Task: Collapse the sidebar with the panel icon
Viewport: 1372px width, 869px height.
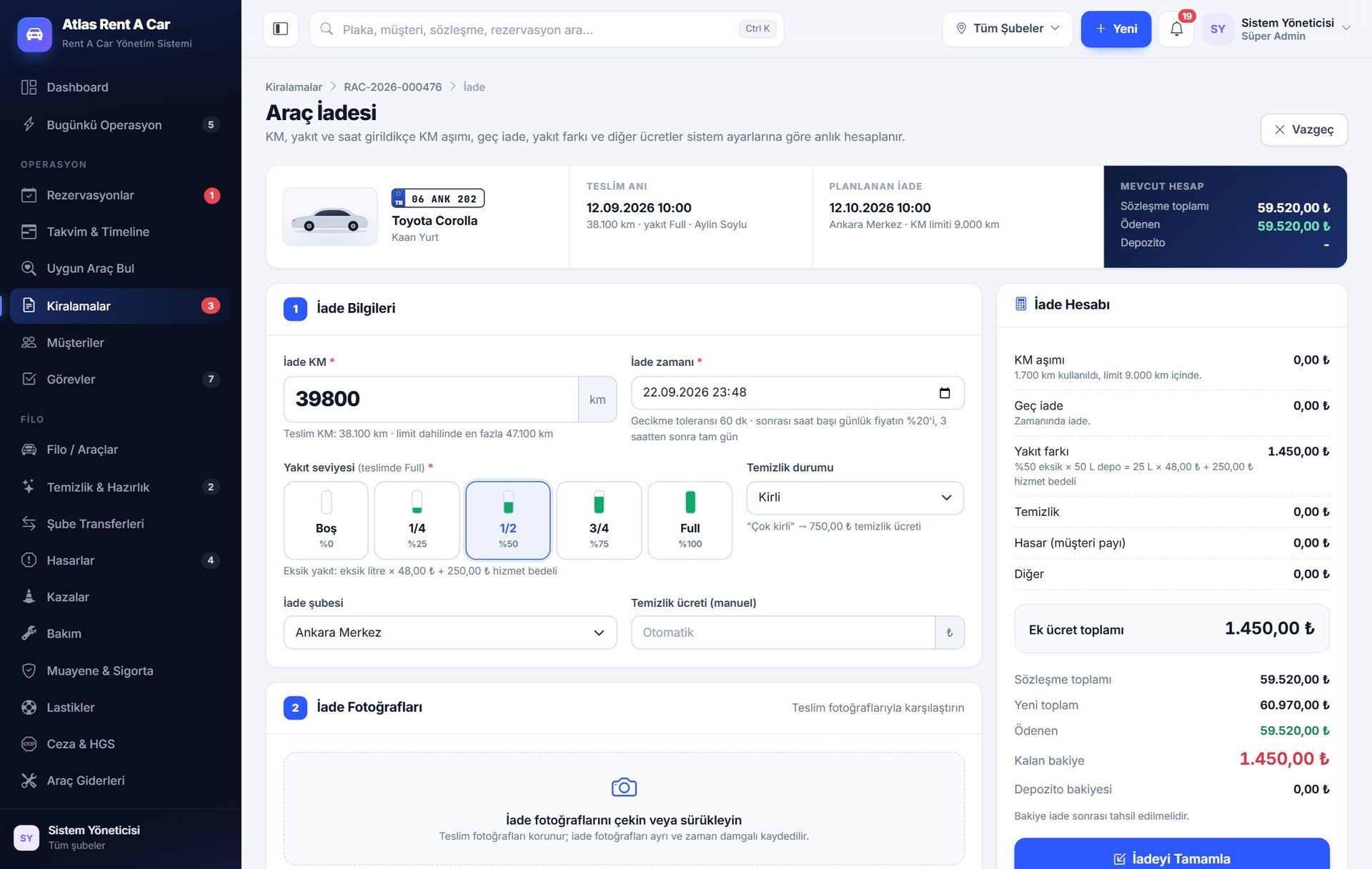Action: pos(280,29)
